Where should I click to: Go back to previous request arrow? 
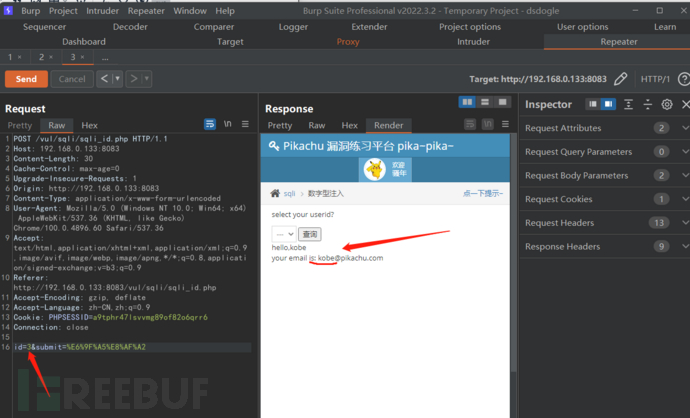pyautogui.click(x=104, y=79)
